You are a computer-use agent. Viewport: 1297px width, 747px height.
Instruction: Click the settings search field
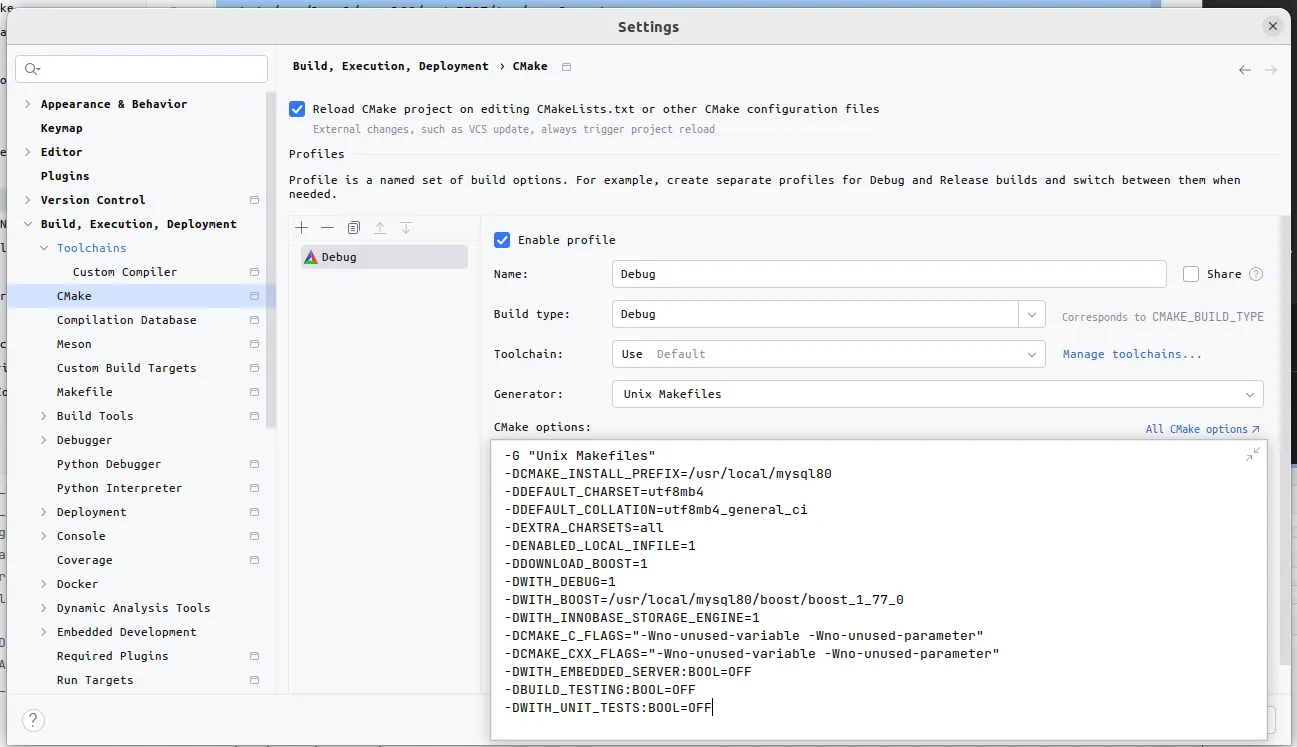pyautogui.click(x=142, y=69)
